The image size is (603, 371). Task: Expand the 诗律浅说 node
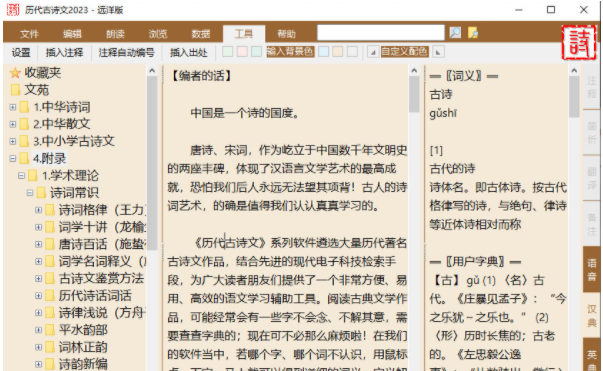(38, 313)
